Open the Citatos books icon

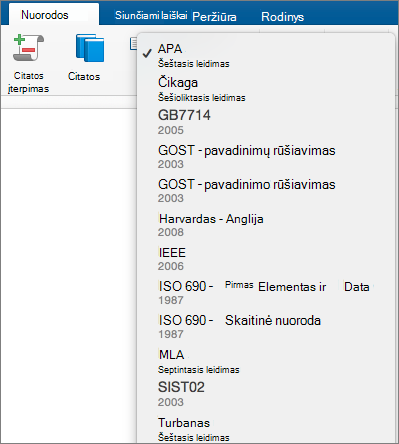90,48
